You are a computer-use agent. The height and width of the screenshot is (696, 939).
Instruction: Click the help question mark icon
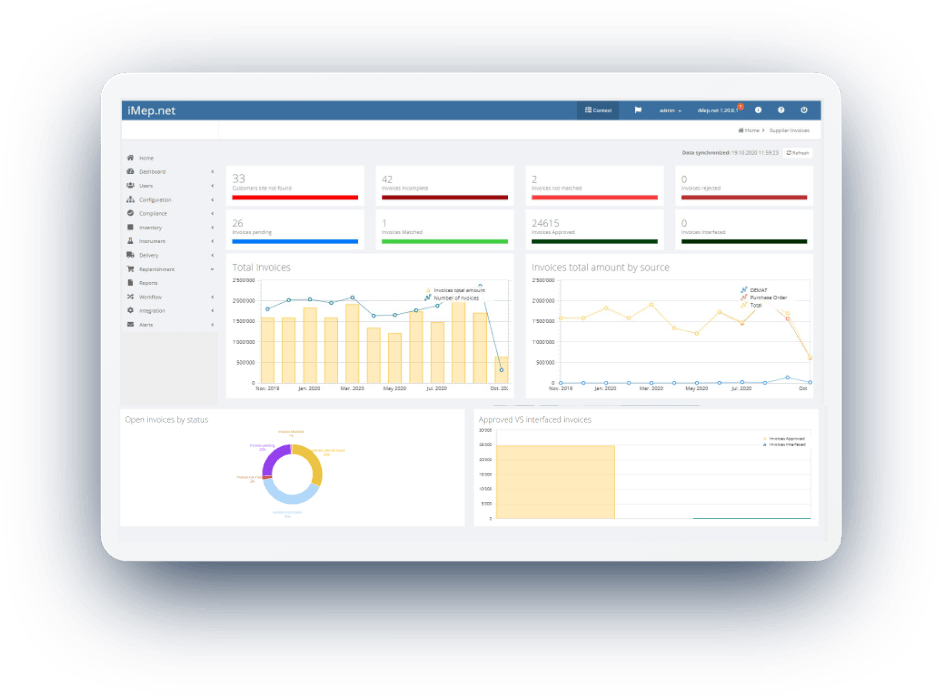[x=781, y=110]
